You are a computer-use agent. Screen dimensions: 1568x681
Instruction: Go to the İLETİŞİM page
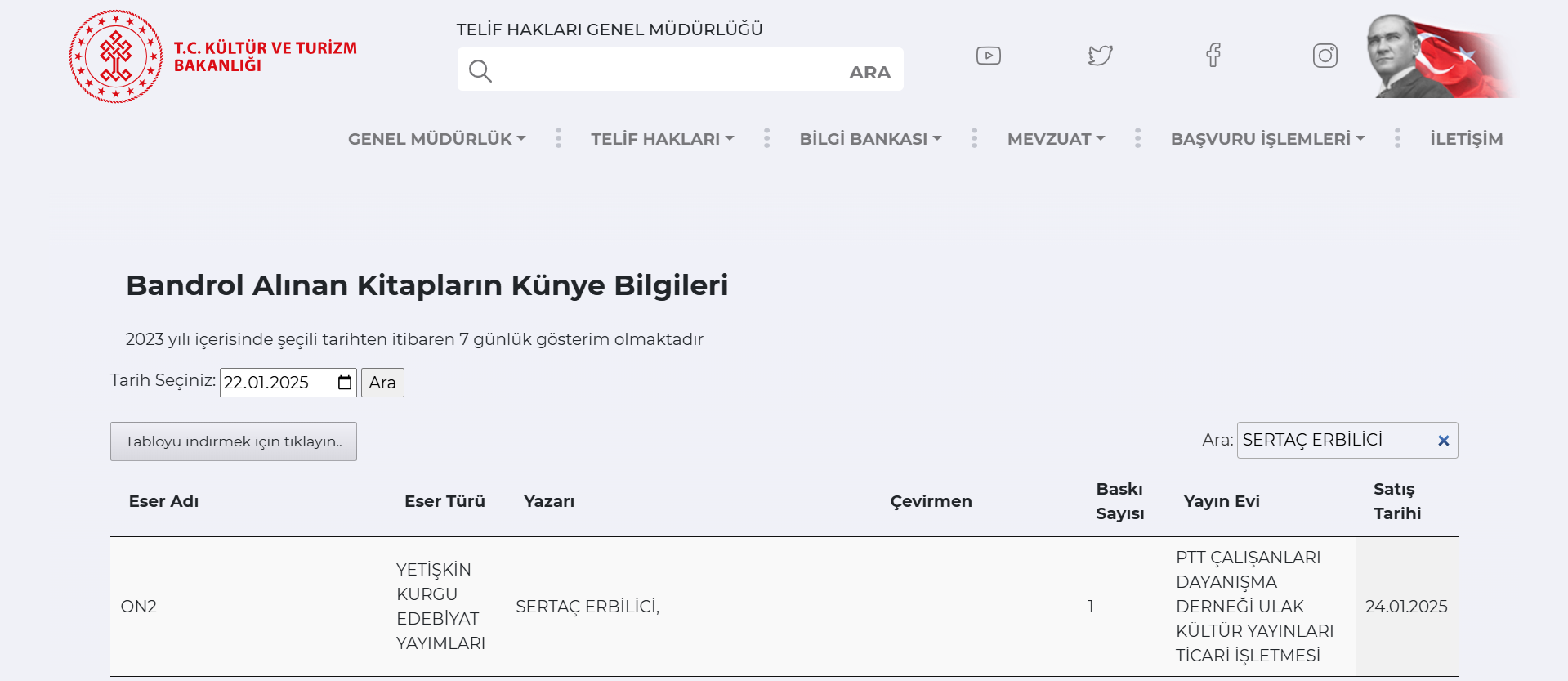point(1466,139)
